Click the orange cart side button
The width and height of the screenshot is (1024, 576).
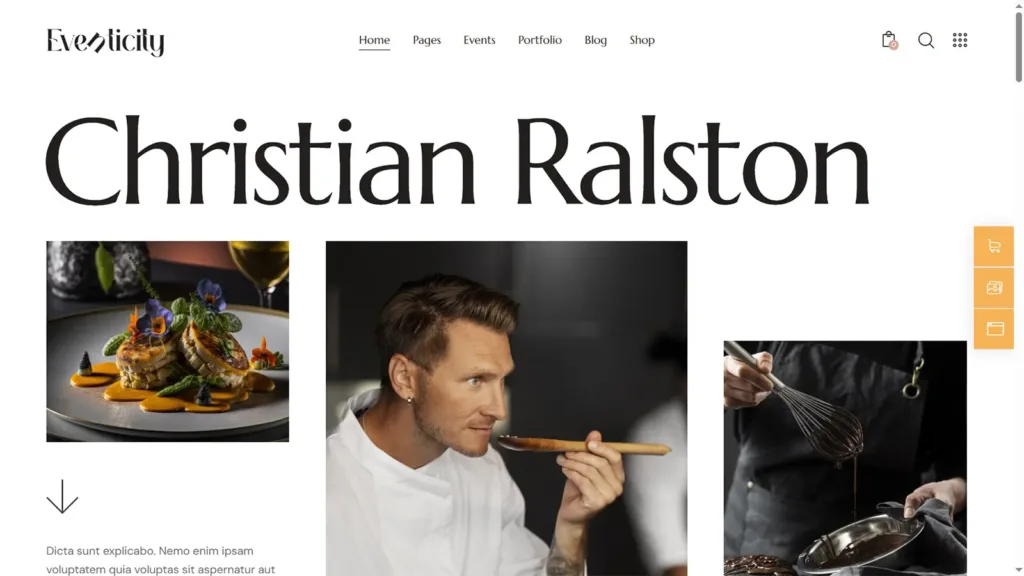(x=993, y=246)
